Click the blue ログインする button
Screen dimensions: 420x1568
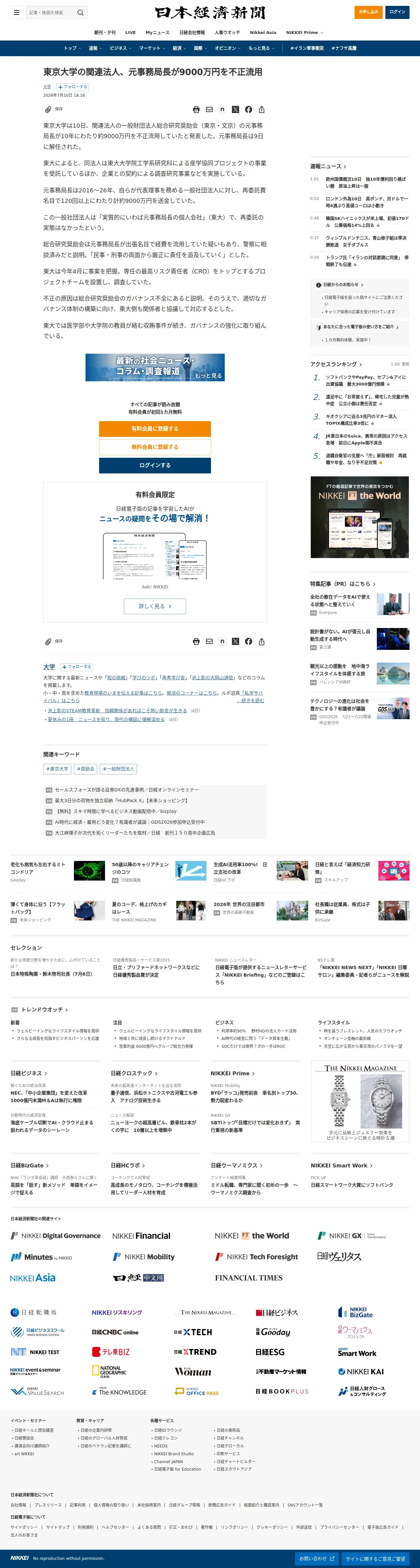(155, 466)
